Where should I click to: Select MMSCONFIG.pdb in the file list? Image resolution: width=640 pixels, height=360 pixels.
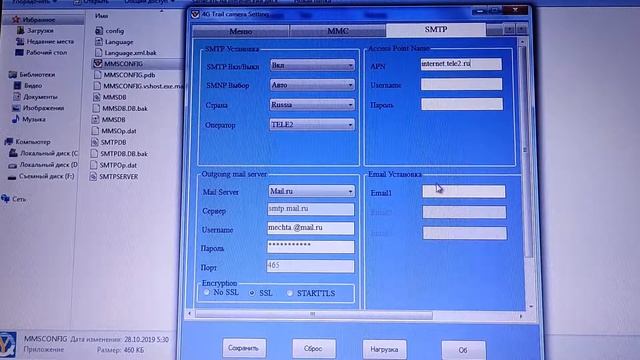129,75
